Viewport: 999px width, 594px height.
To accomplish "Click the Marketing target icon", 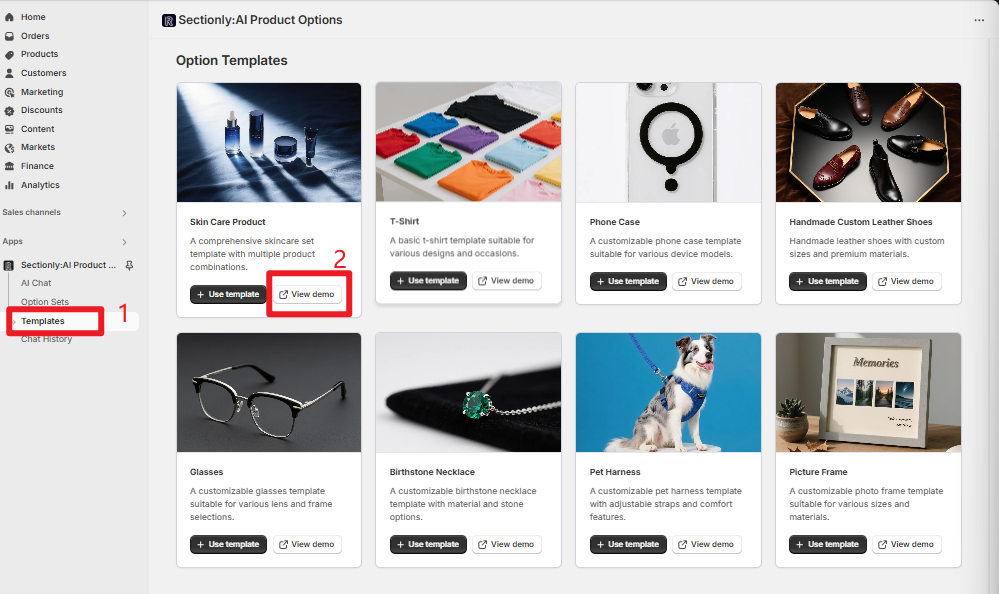I will 9,92.
